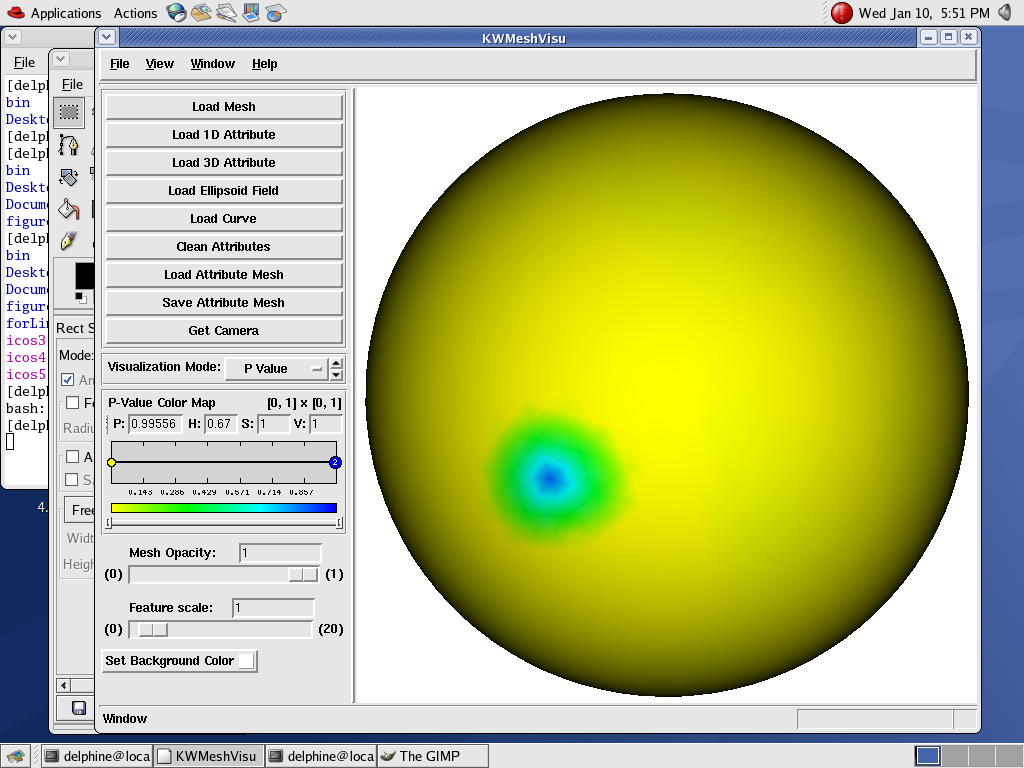This screenshot has height=768, width=1024.
Task: Select GIMP's Rectangle Select tool
Action: [x=69, y=111]
